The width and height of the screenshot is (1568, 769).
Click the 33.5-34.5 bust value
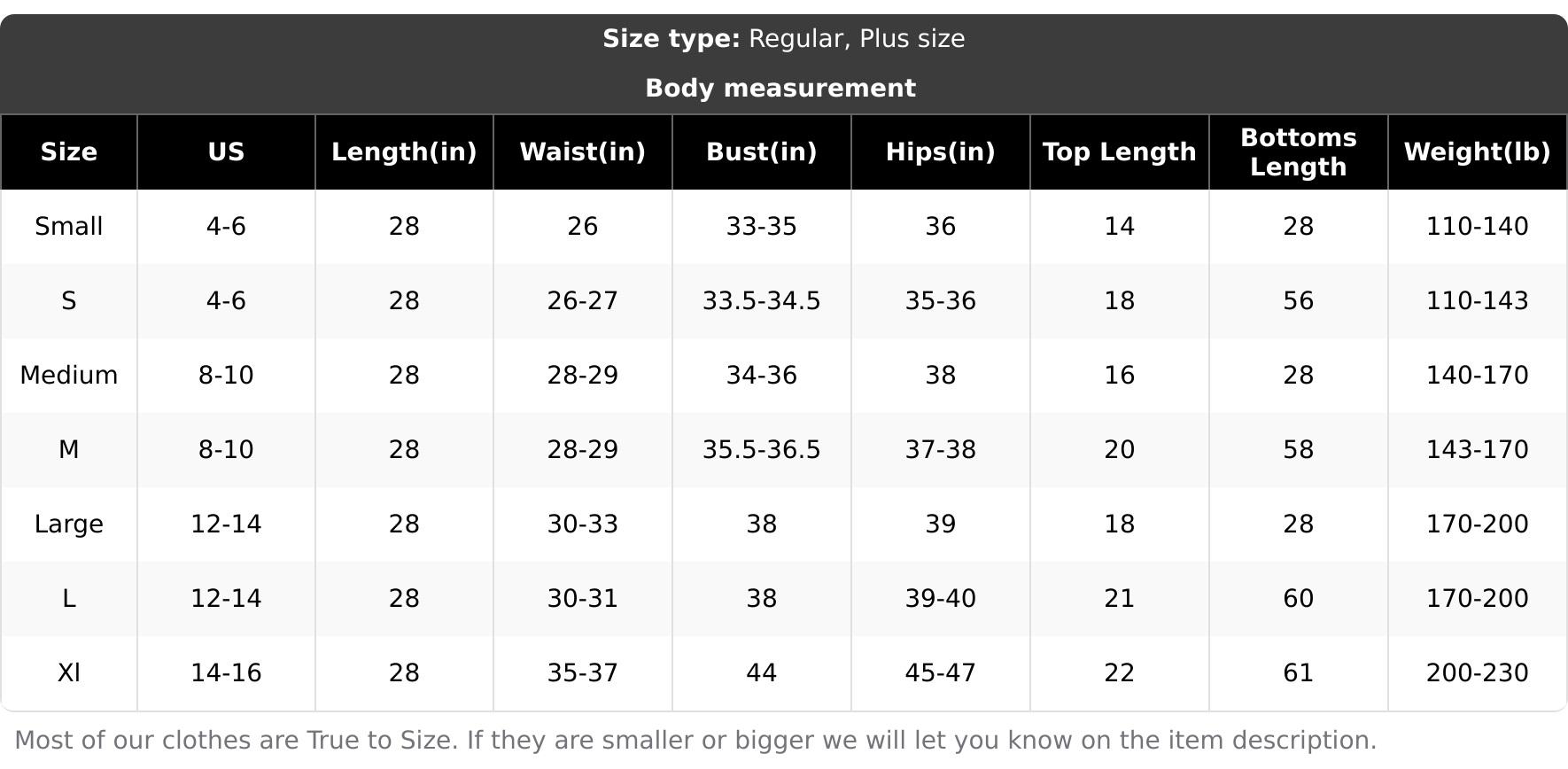point(762,301)
